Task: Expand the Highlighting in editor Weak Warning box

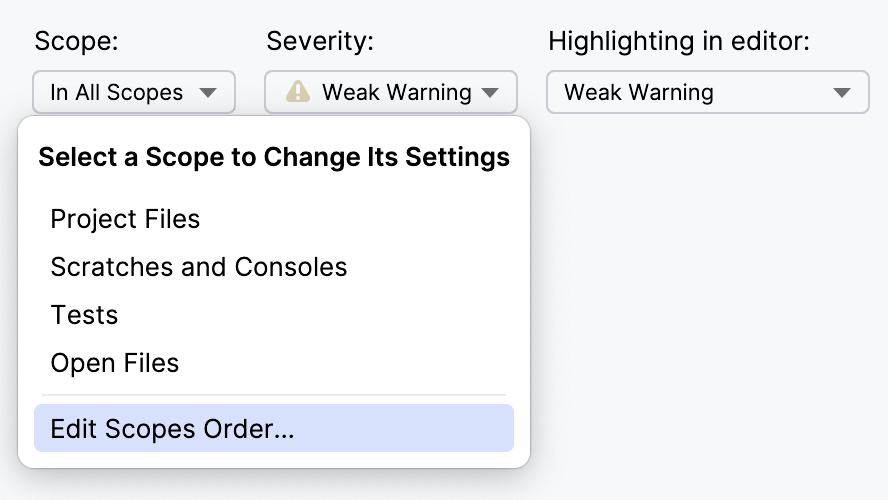Action: 707,92
